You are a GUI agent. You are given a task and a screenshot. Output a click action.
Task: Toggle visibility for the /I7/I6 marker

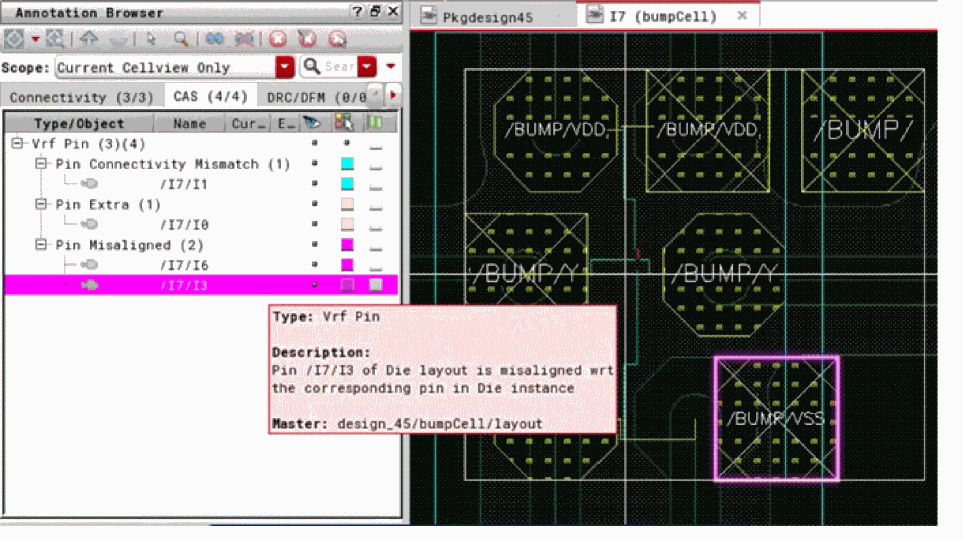tap(315, 265)
